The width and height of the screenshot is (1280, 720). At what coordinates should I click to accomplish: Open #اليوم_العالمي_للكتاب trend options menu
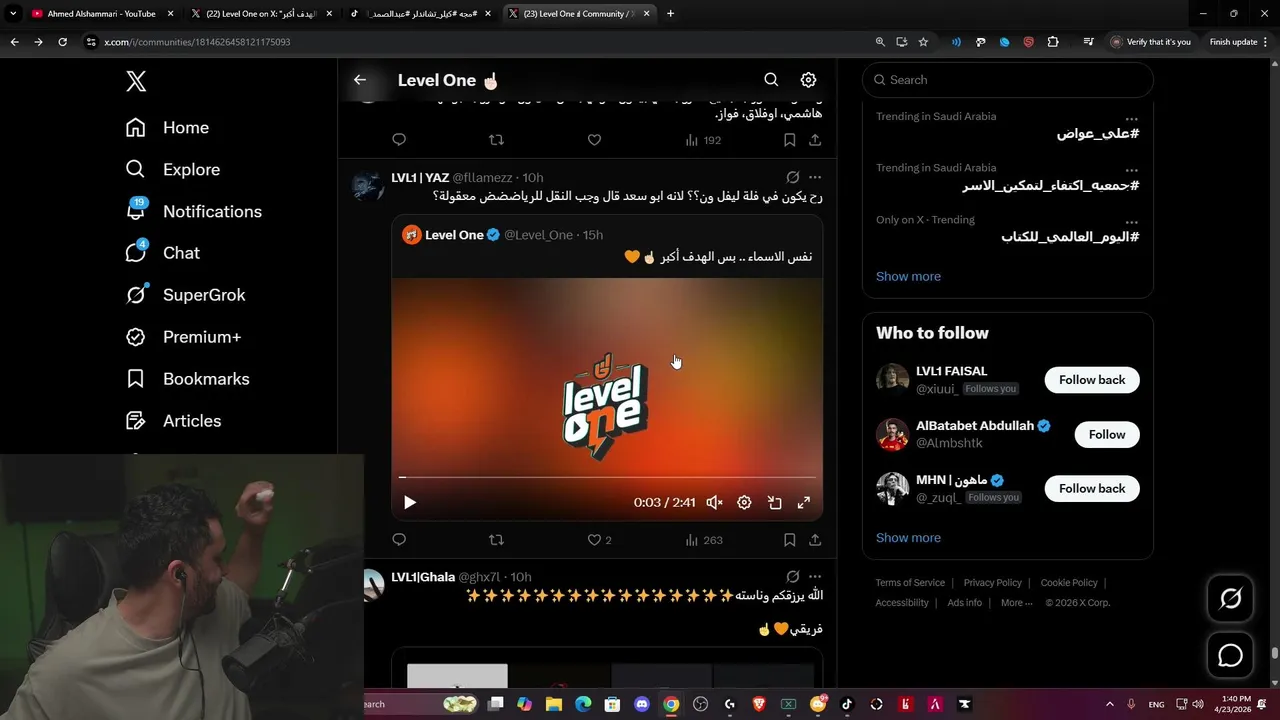pyautogui.click(x=1131, y=222)
